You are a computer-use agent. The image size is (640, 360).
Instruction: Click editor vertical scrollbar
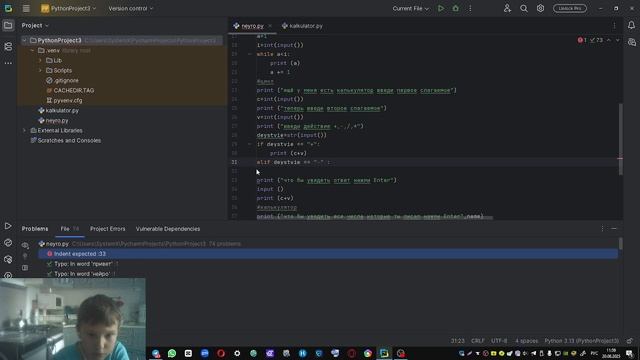point(620,139)
